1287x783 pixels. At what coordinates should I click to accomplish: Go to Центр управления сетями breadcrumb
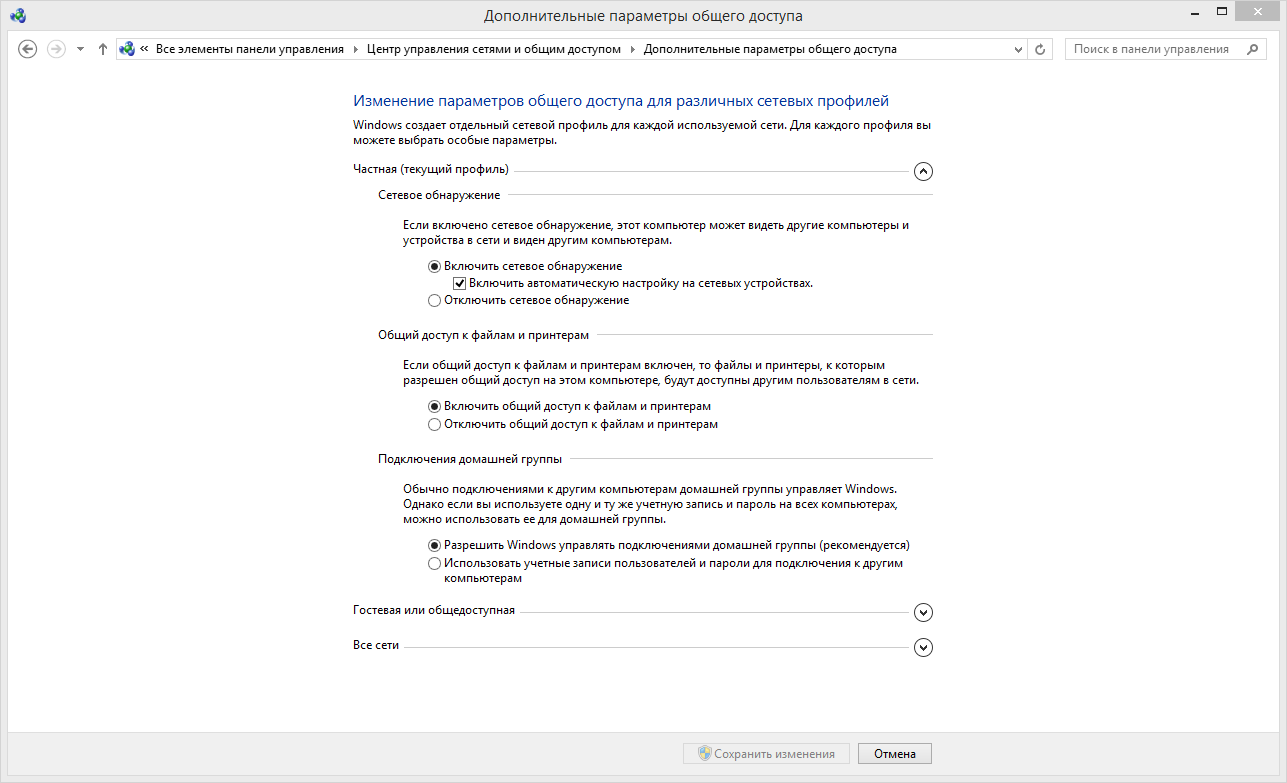[x=493, y=49]
